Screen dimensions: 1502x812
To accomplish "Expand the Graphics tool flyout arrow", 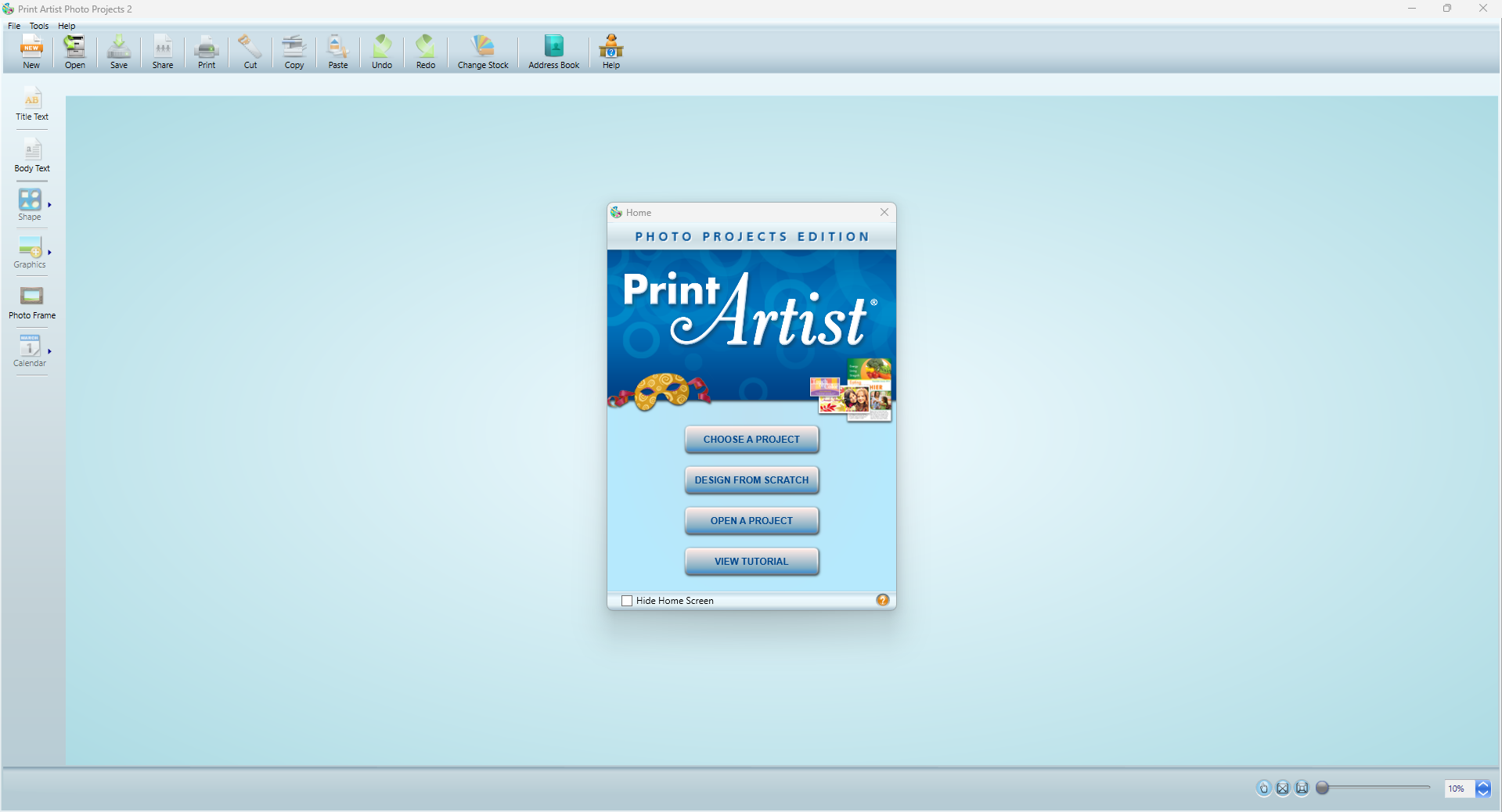I will tap(49, 253).
